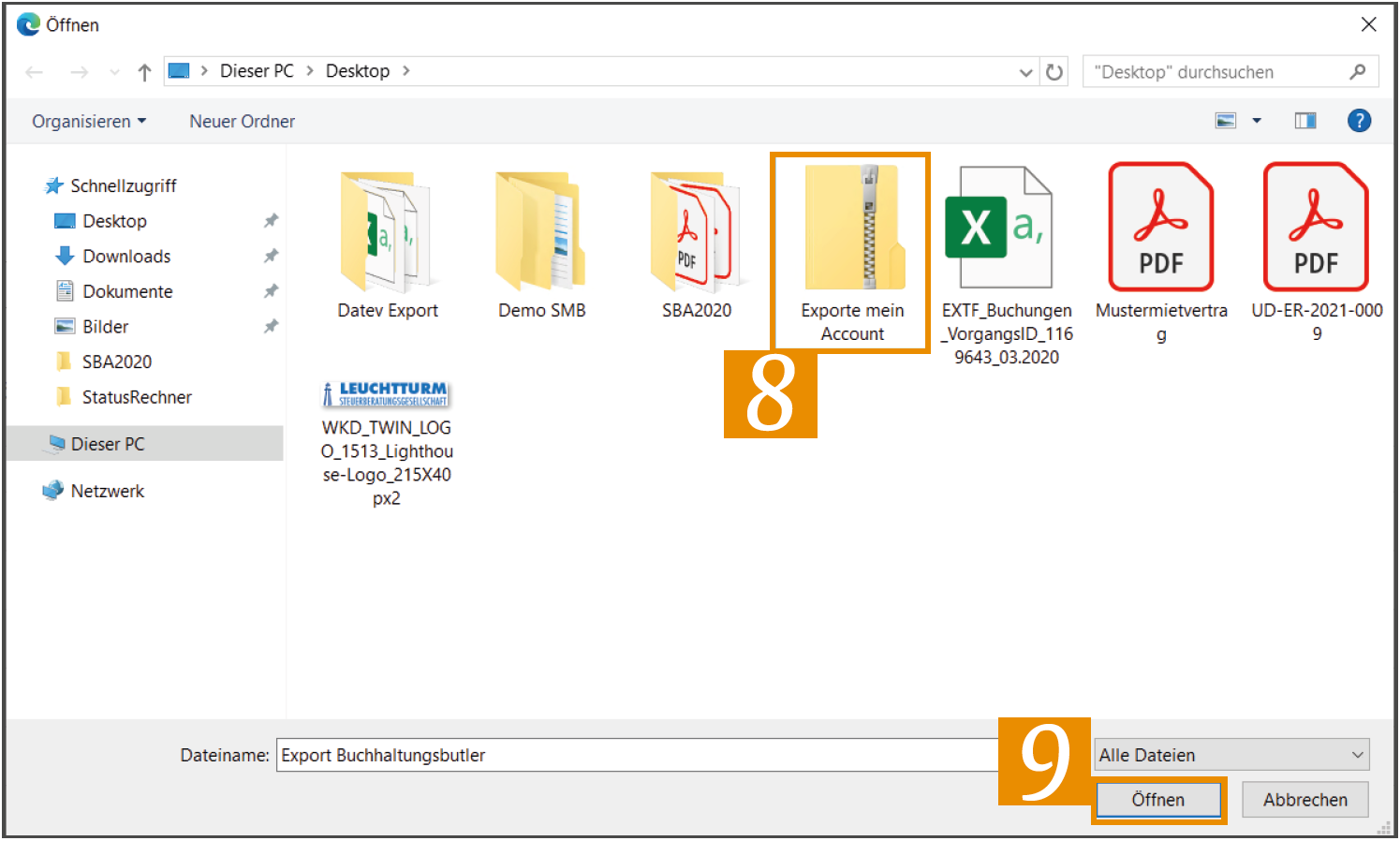Viewport: 1400px width, 841px height.
Task: Select the EXTF_Buchungen Excel file
Action: point(1007,265)
